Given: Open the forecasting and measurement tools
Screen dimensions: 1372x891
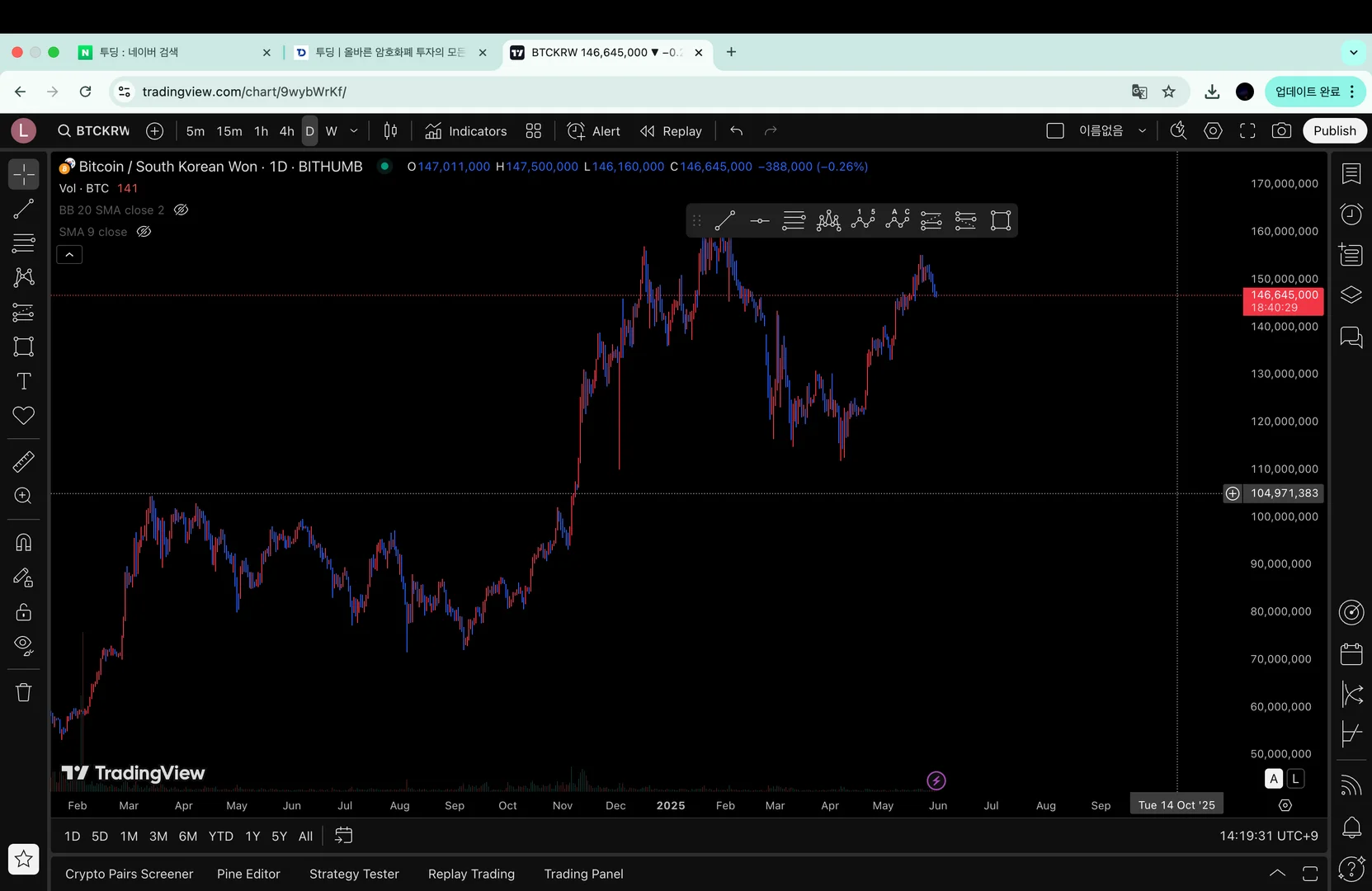Looking at the screenshot, I should point(24,312).
